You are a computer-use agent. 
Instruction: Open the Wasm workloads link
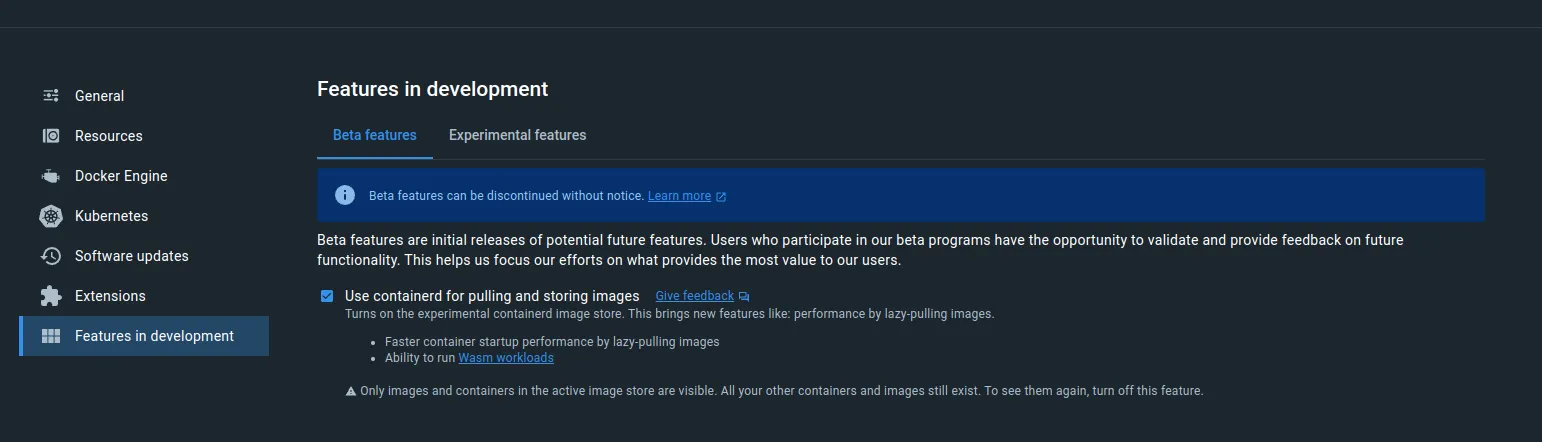(506, 358)
